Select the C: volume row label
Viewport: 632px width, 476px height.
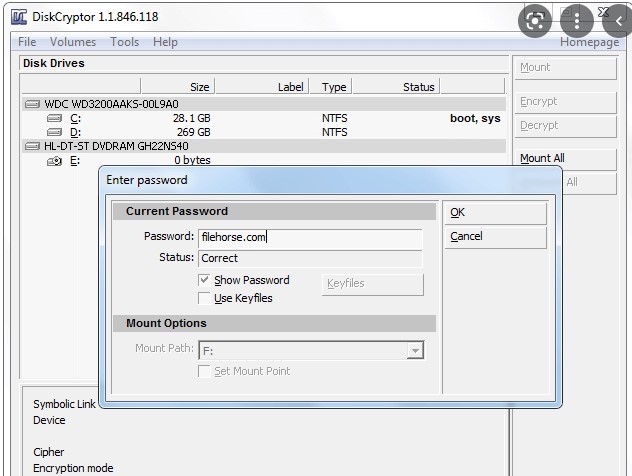click(75, 118)
